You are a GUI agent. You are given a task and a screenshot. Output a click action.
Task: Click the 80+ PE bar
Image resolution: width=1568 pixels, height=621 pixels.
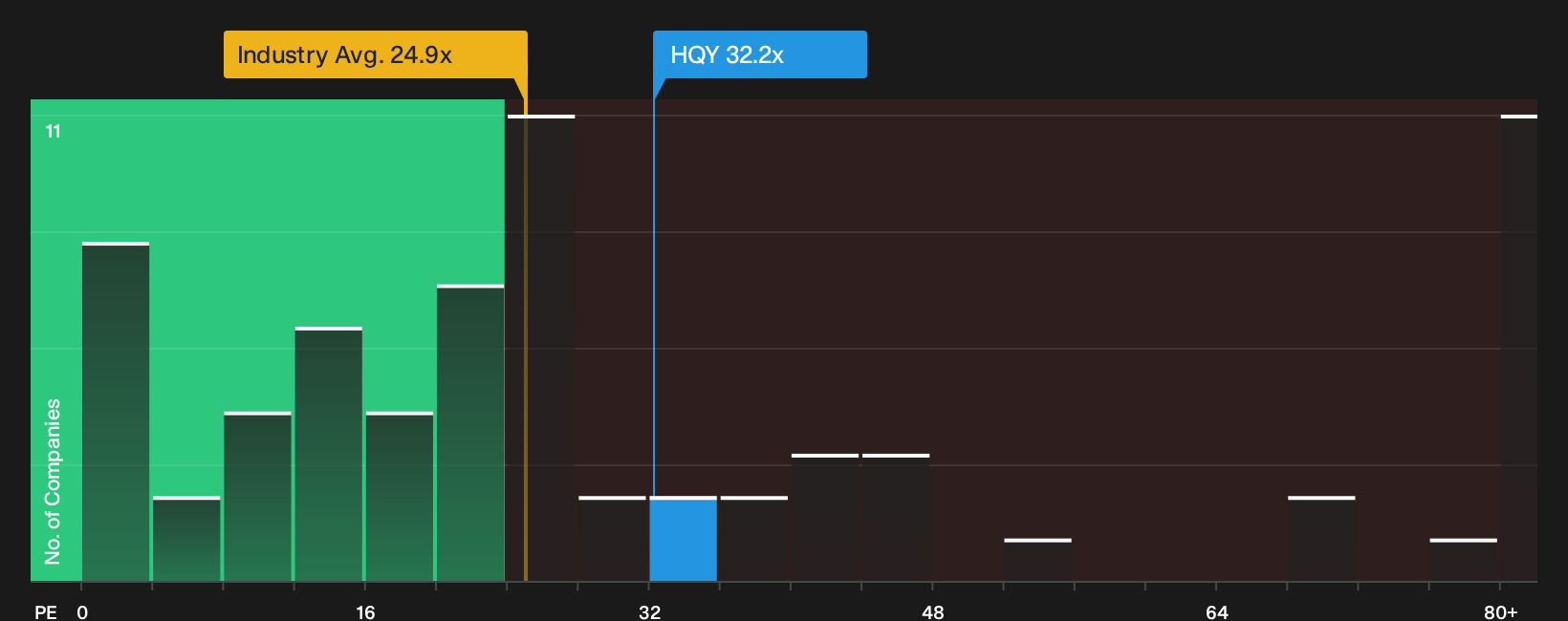1518,348
